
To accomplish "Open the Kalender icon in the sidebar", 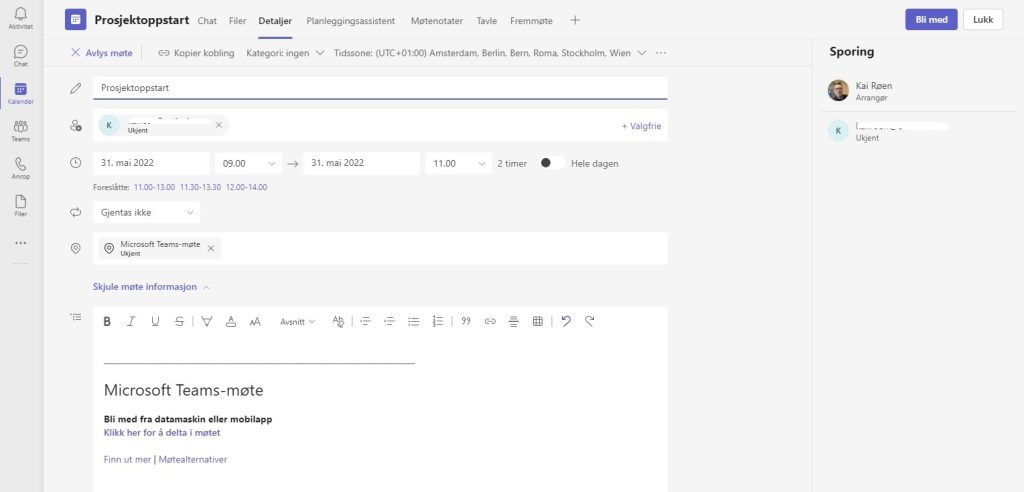I will coord(21,93).
